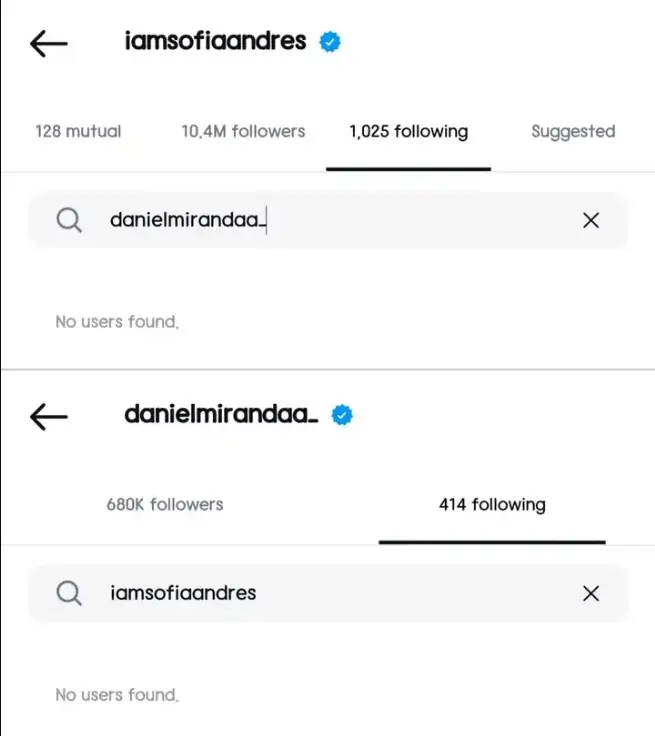Click the magnifier icon in iamsofiaandres search box
Viewport: 655px width, 736px height.
coord(69,593)
